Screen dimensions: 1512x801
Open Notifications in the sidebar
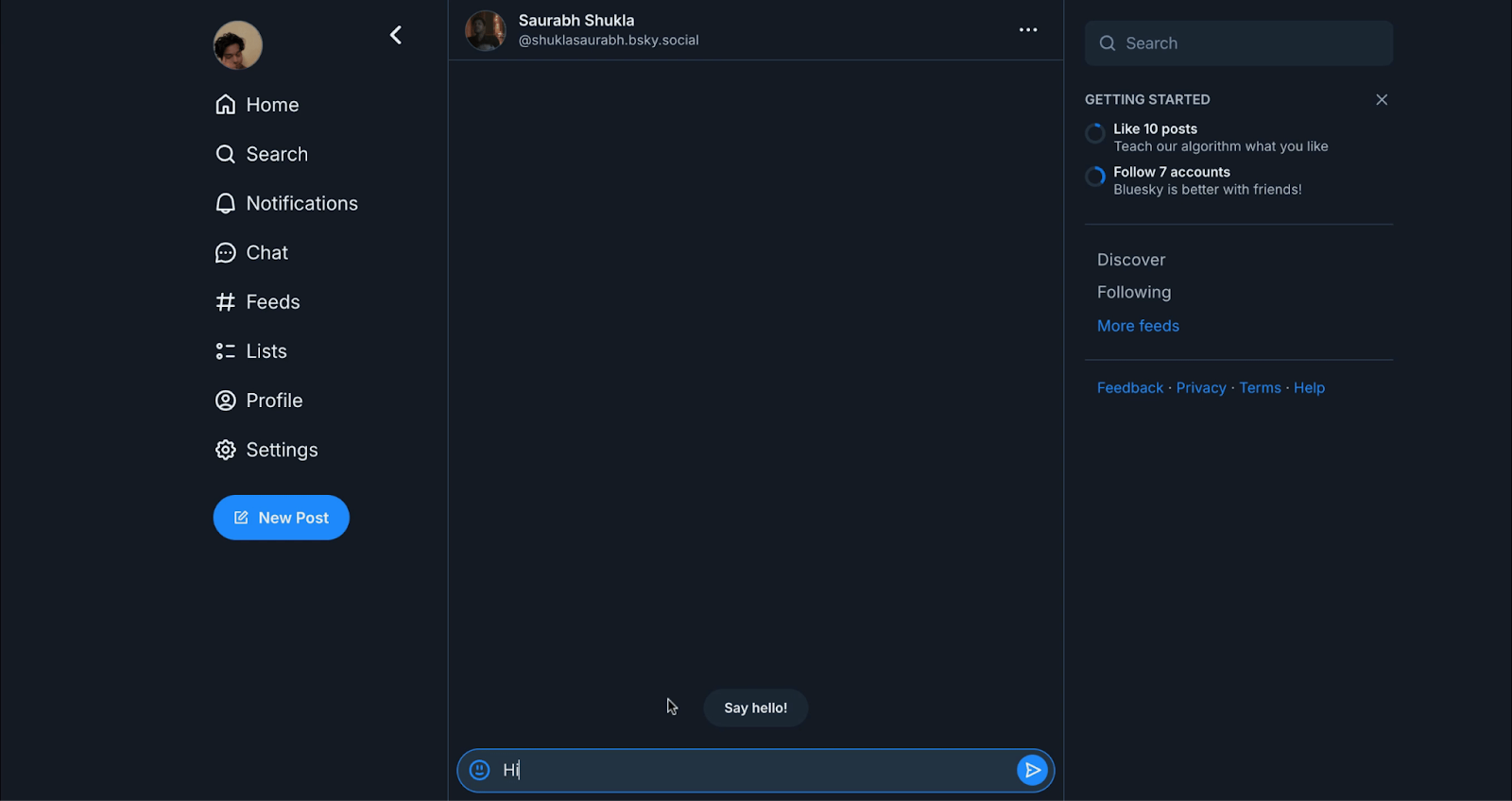tap(302, 203)
